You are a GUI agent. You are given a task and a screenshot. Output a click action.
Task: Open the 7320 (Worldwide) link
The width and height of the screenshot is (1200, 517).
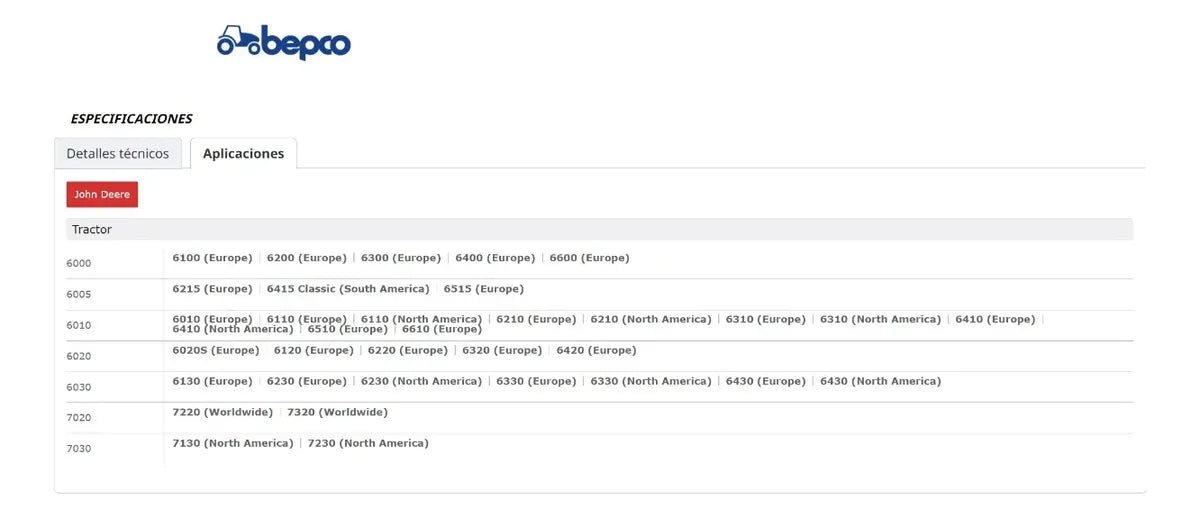tap(337, 413)
